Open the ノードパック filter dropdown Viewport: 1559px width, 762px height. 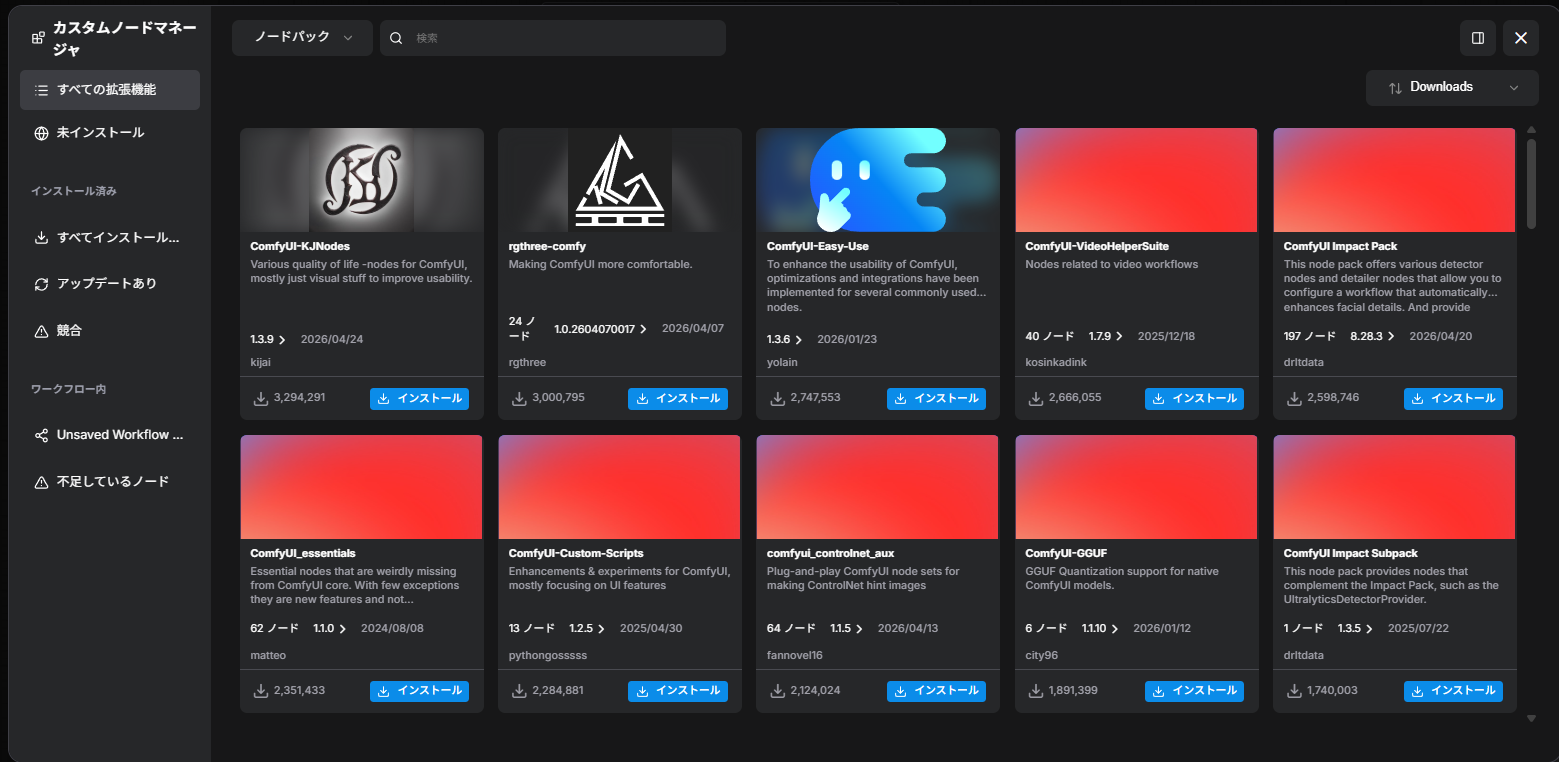tap(302, 38)
